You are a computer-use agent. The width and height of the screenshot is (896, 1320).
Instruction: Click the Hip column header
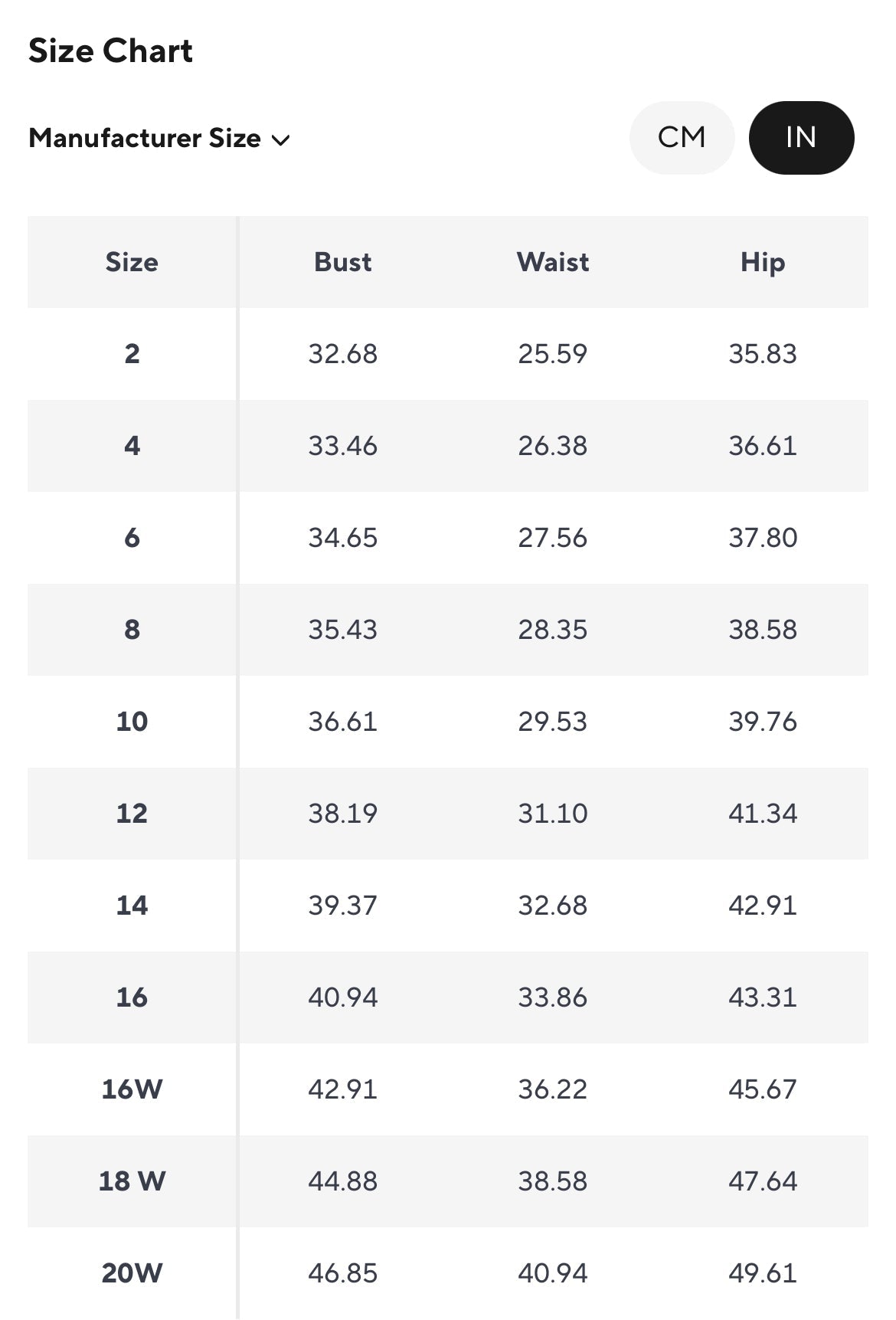[x=763, y=262]
